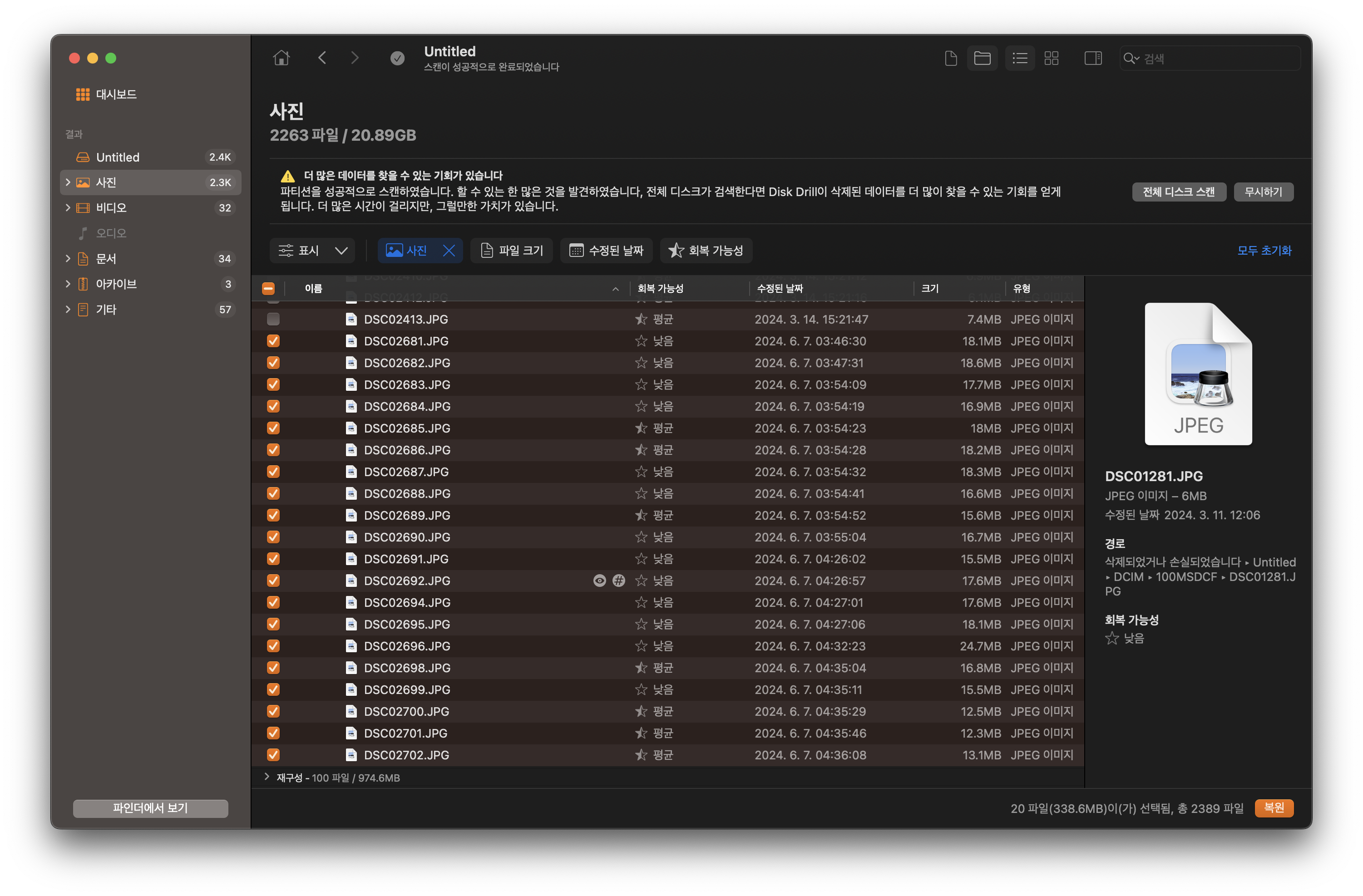1363x896 pixels.
Task: Open the 파일 크기 filter
Action: tap(511, 250)
